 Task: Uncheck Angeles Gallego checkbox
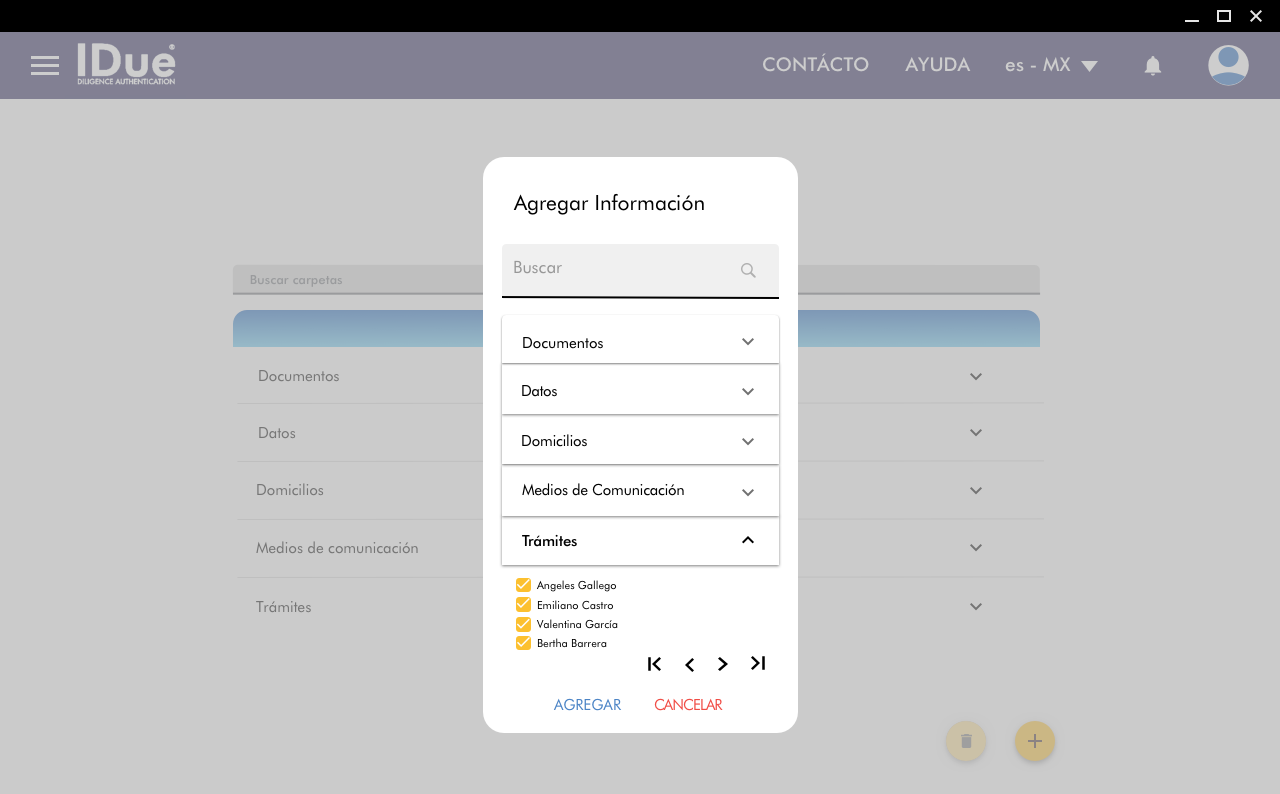523,585
